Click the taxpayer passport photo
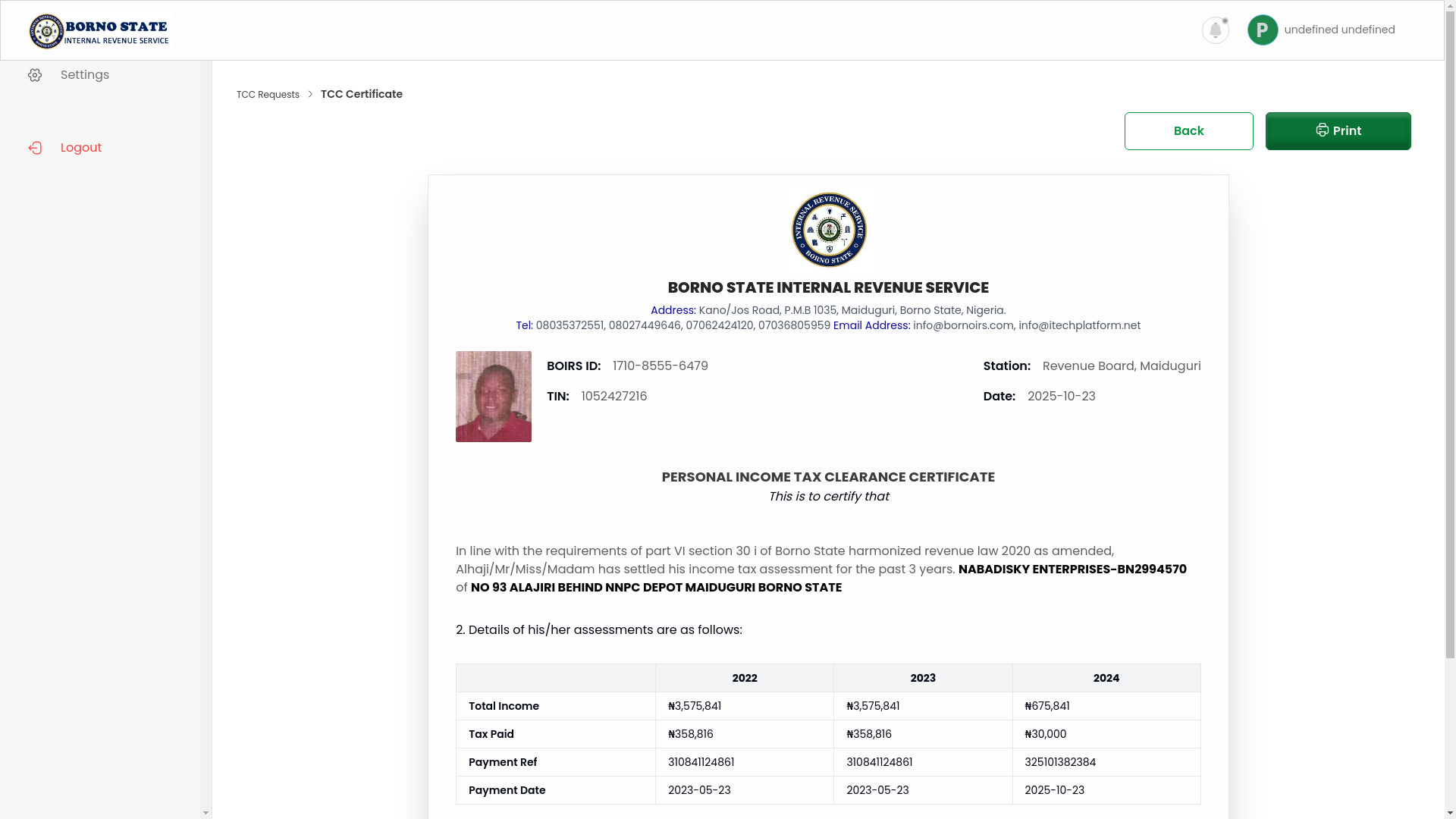The height and width of the screenshot is (819, 1456). click(493, 397)
